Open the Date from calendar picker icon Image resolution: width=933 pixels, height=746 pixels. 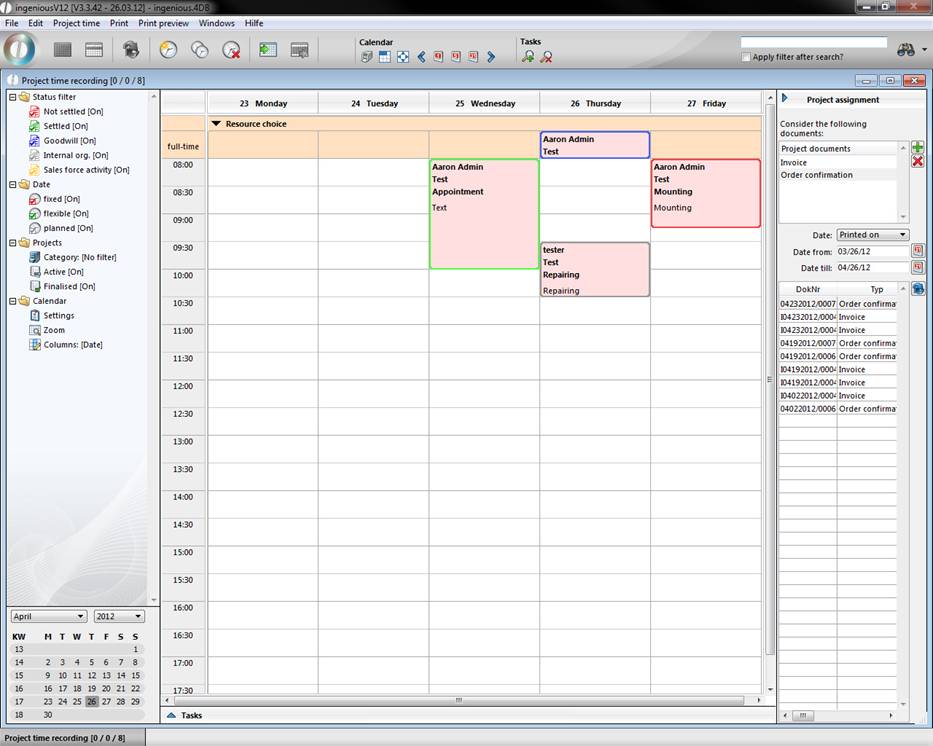[x=917, y=251]
